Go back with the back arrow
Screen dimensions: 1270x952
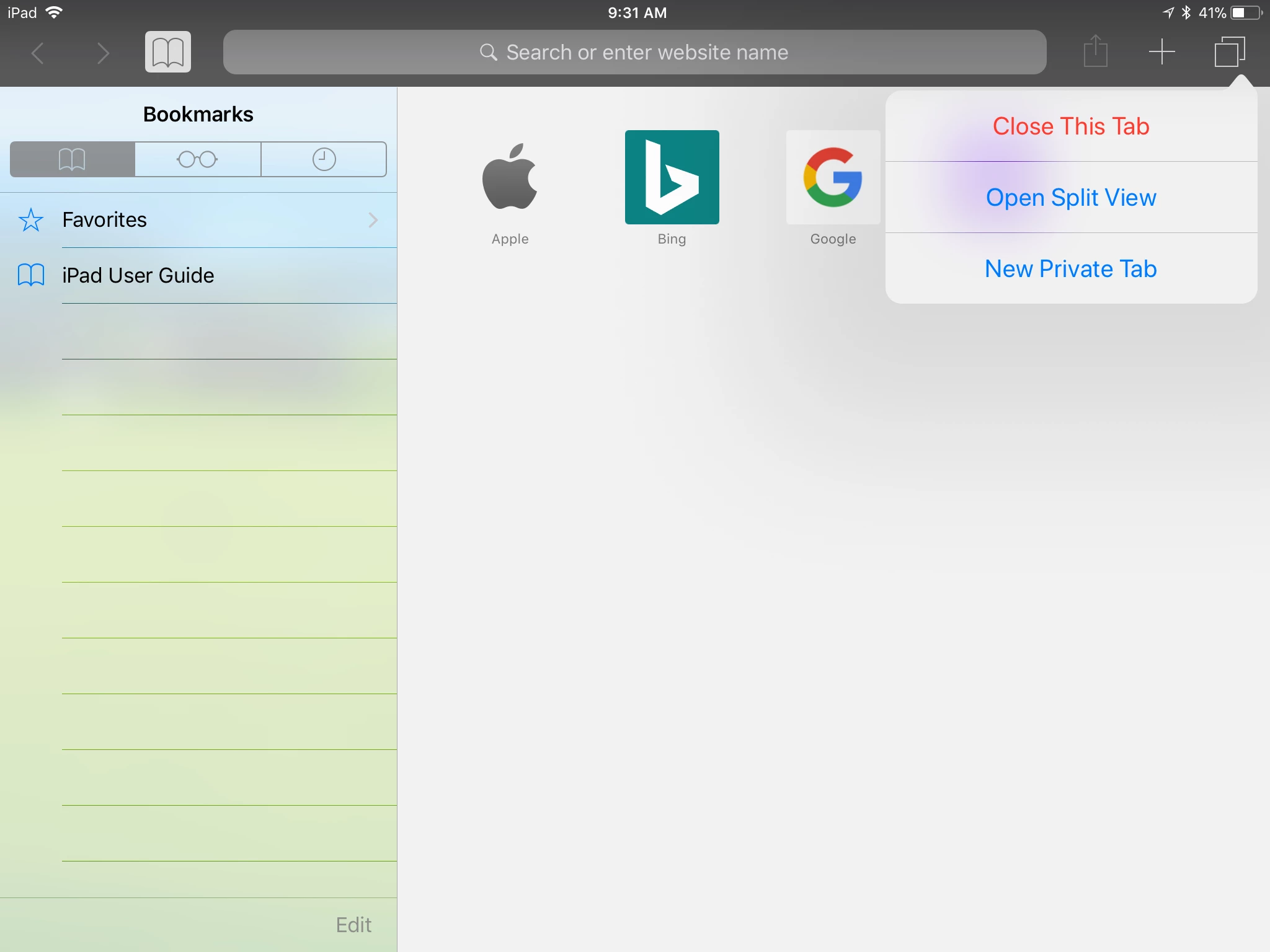[38, 53]
